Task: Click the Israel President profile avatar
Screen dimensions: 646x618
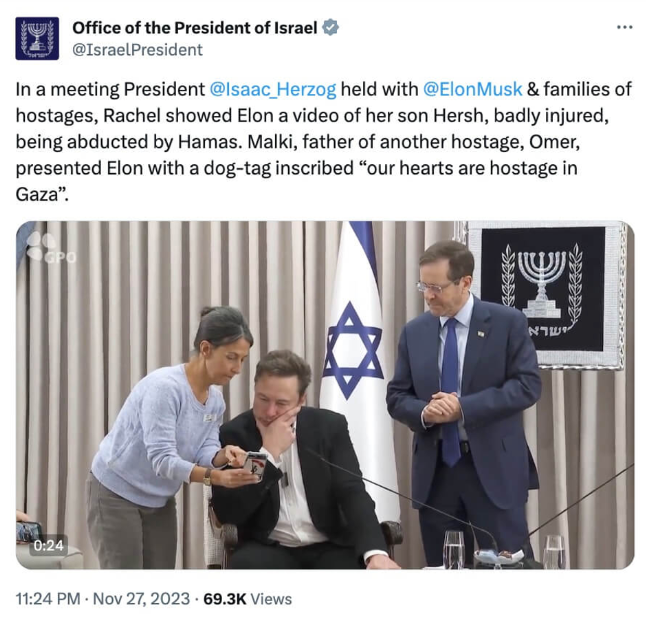Action: [37, 38]
